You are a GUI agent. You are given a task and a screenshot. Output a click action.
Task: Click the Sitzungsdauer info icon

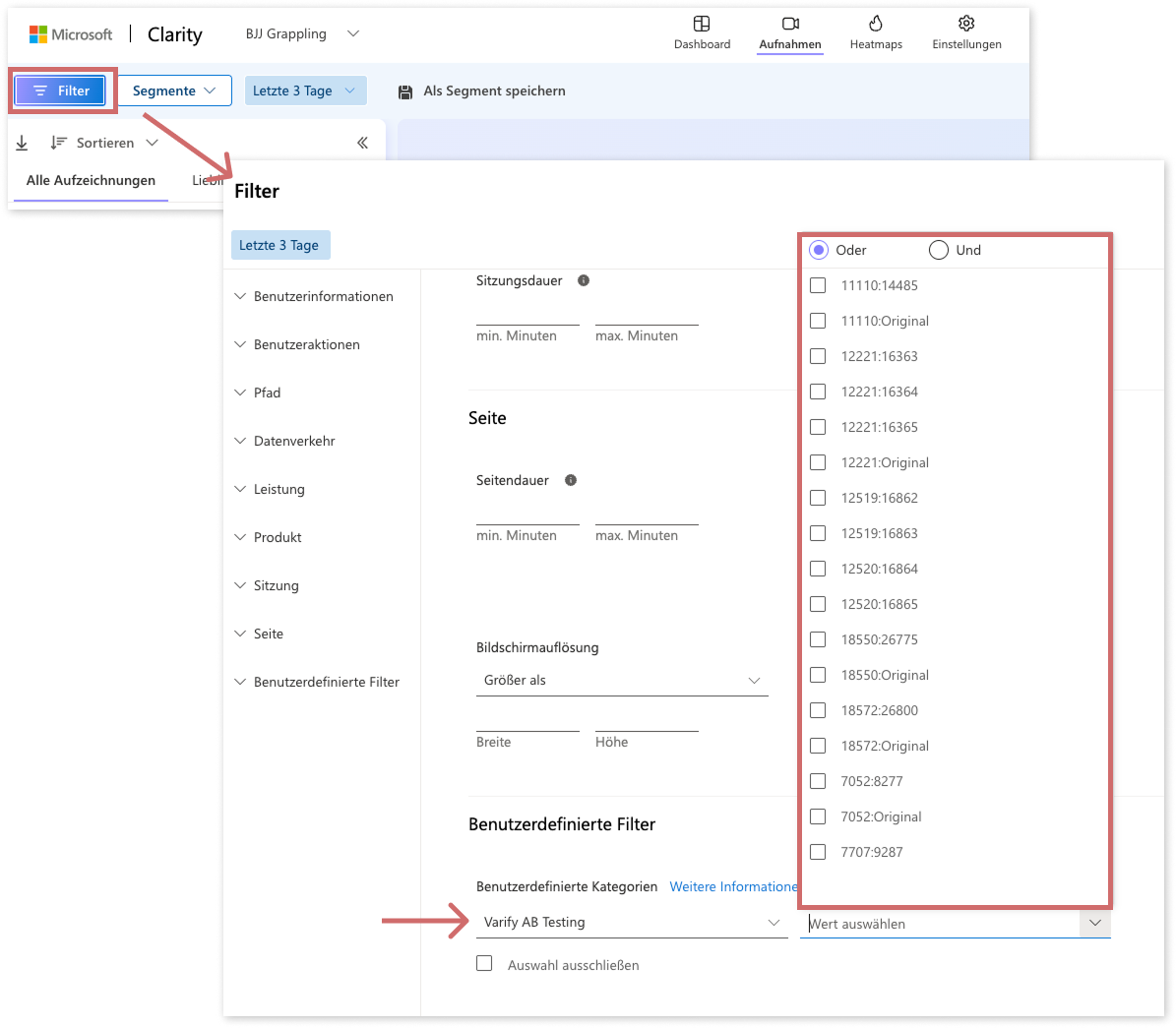click(584, 280)
